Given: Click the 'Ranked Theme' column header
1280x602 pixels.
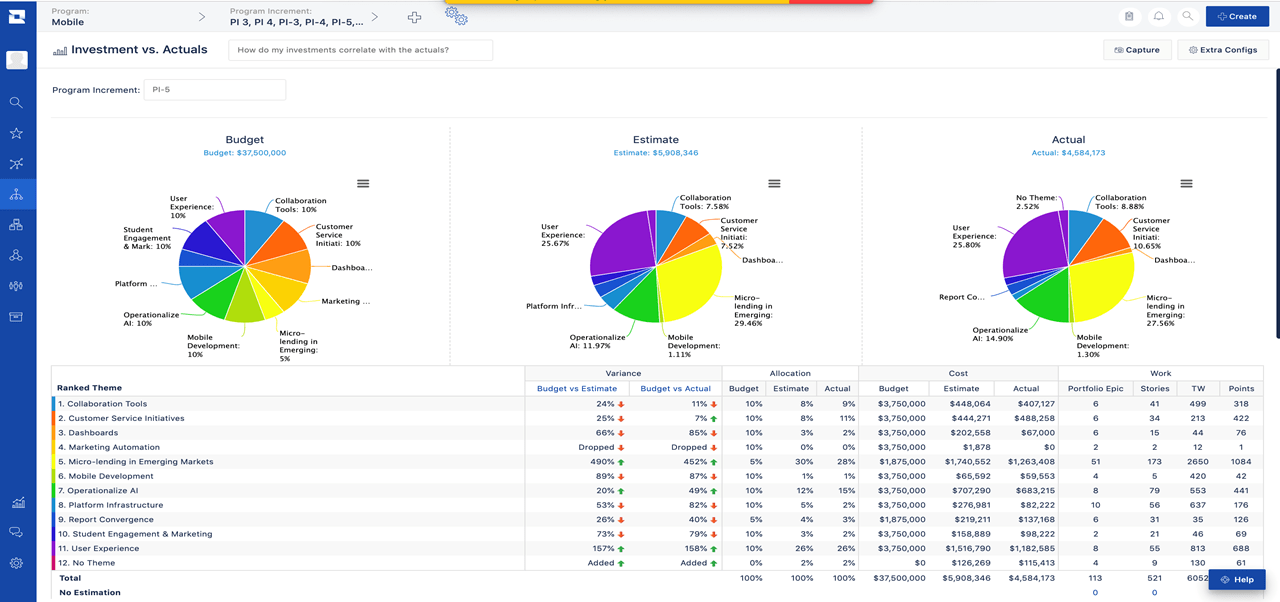Looking at the screenshot, I should [x=89, y=388].
